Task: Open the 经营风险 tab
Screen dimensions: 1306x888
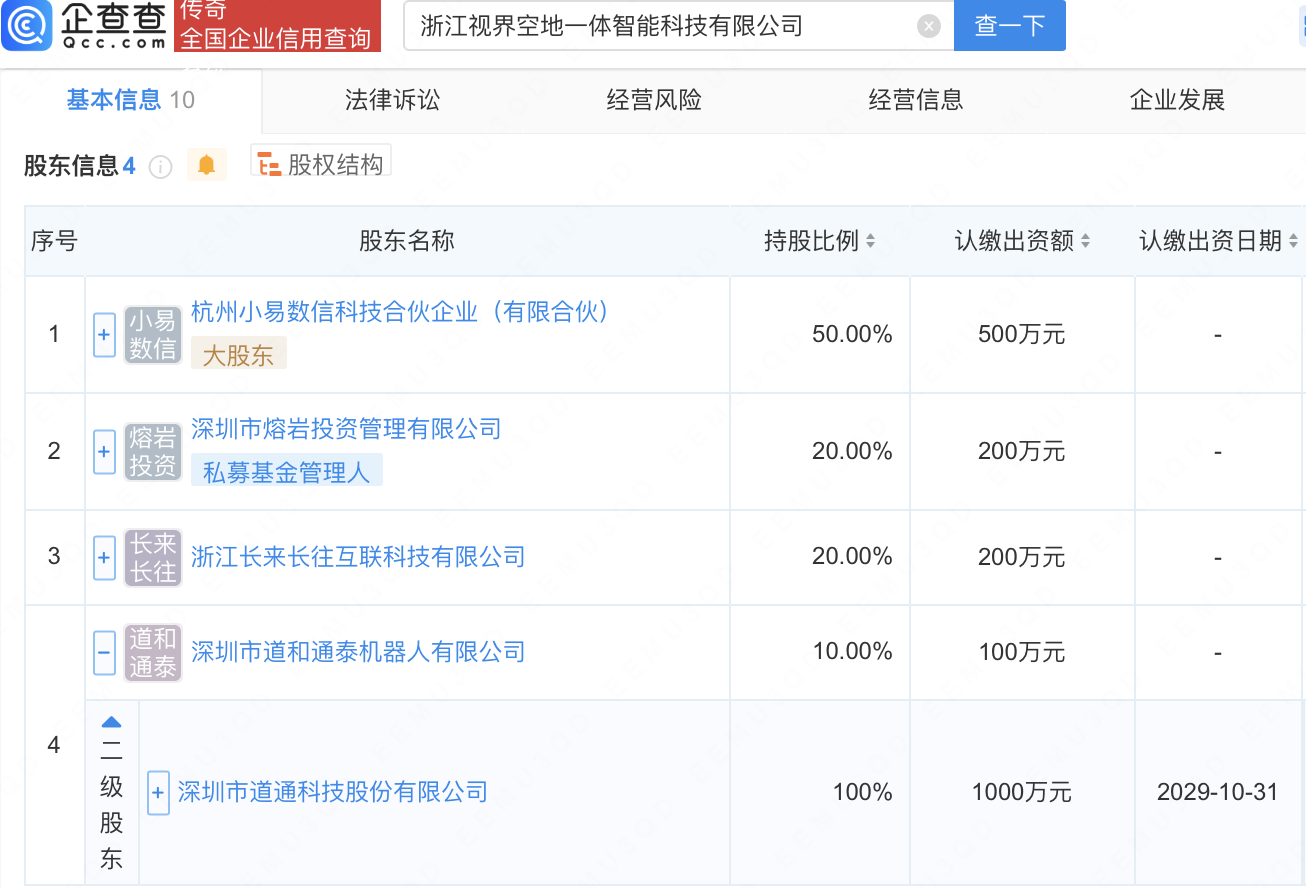Action: (x=654, y=100)
